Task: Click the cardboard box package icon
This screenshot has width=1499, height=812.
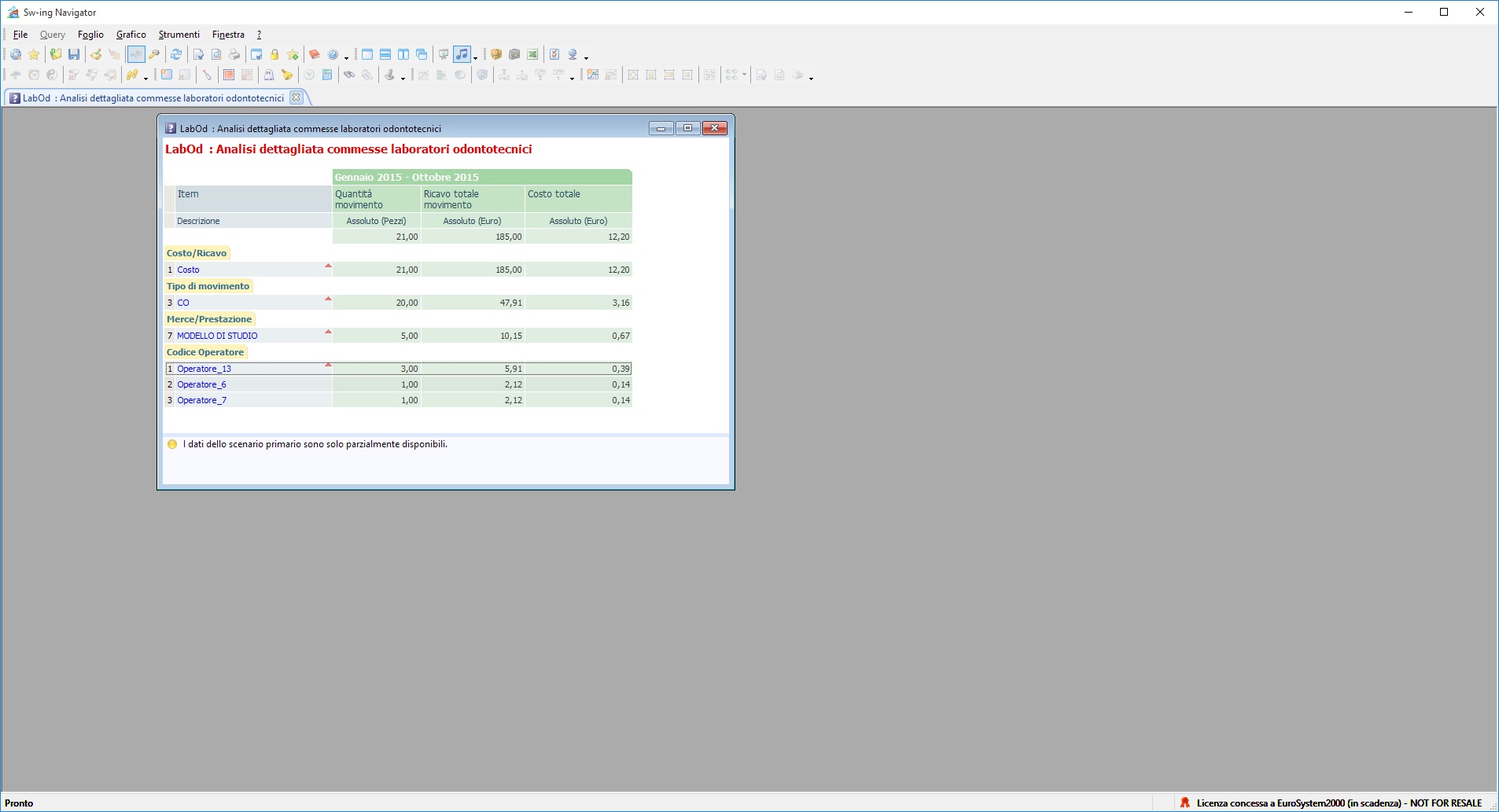Action: [496, 54]
